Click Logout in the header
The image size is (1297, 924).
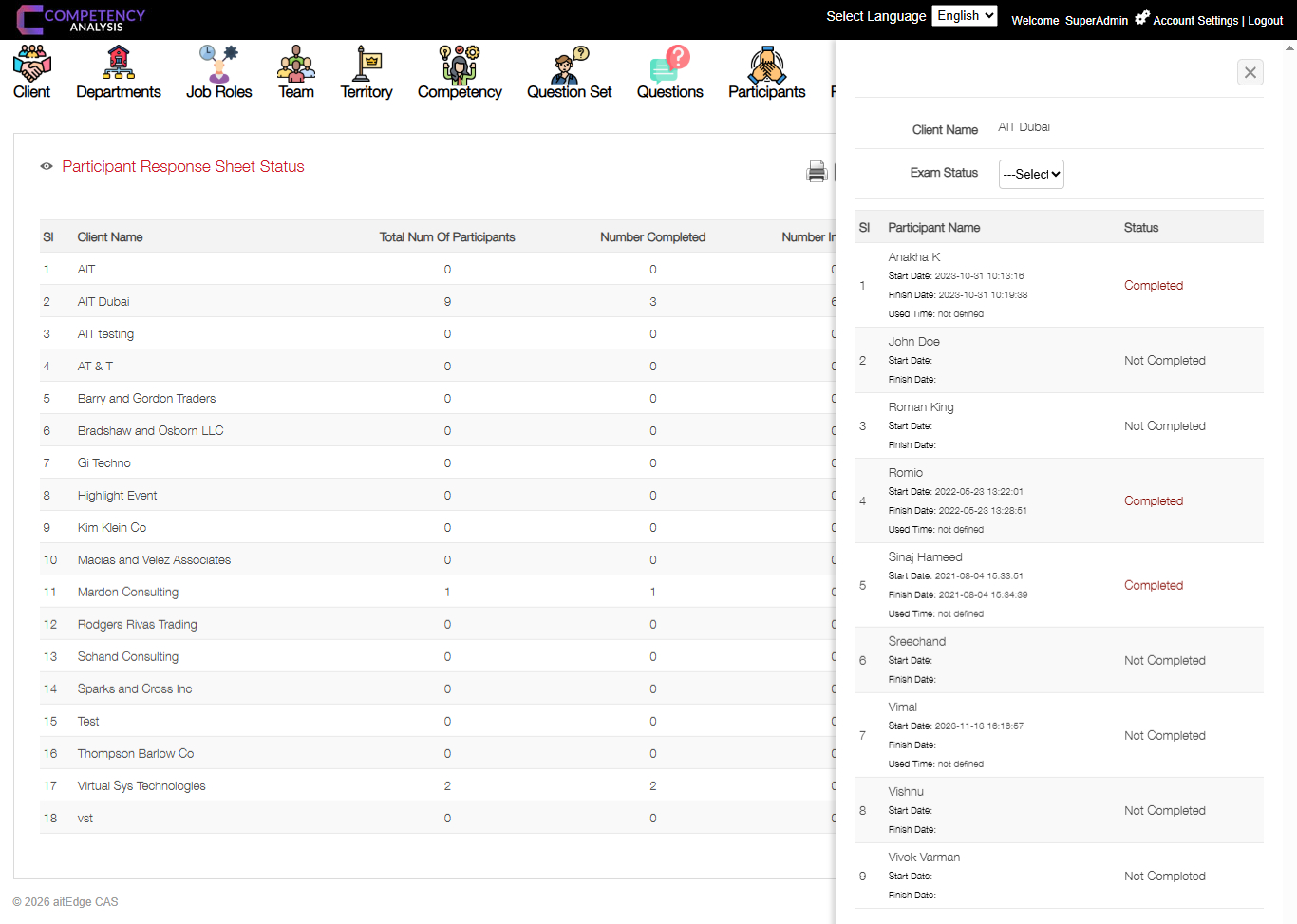click(x=1265, y=20)
